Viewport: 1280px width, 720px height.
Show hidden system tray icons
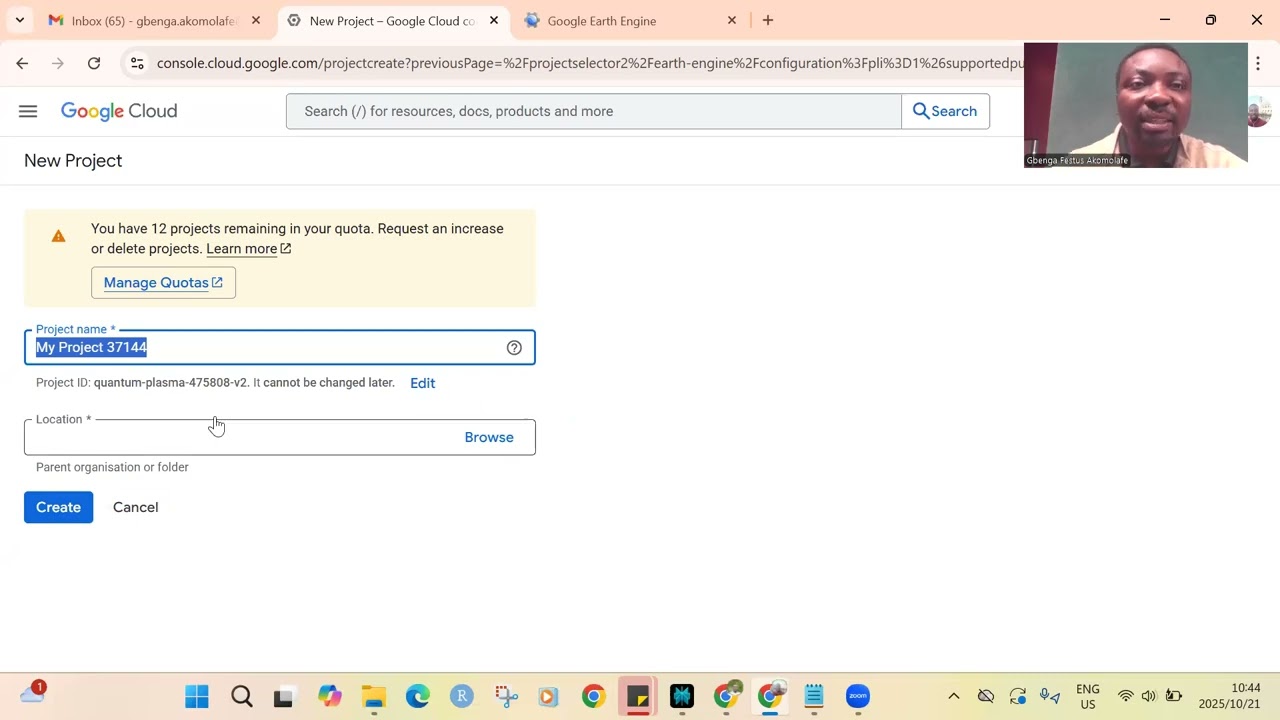tap(954, 696)
